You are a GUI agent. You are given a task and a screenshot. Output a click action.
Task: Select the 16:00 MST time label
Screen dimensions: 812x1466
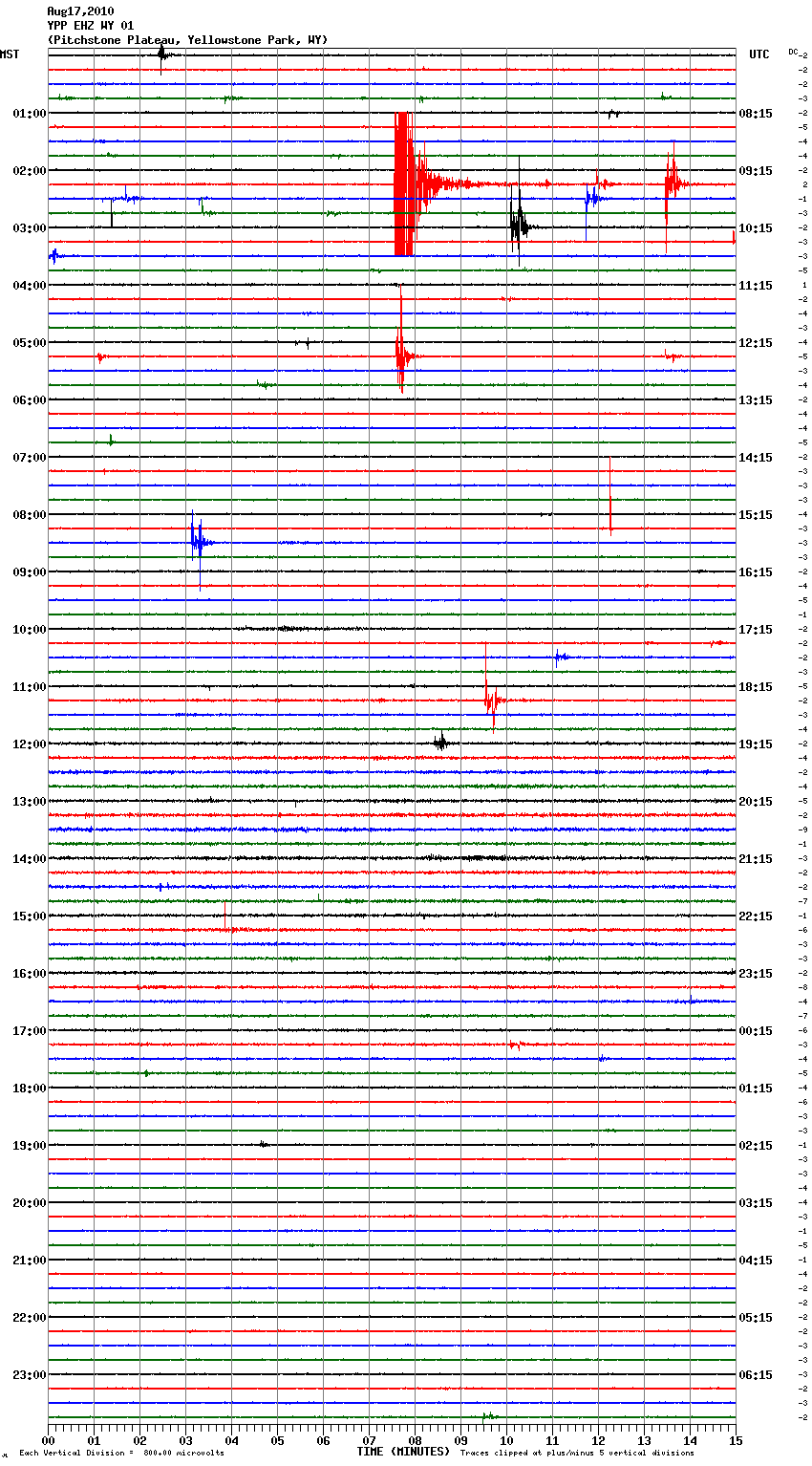click(x=29, y=973)
